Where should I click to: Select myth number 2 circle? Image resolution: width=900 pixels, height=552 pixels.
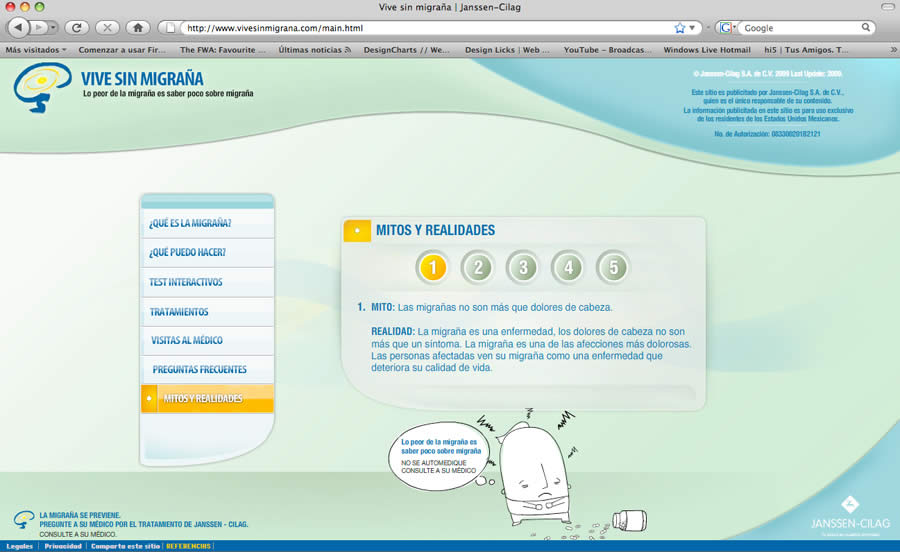click(x=478, y=267)
